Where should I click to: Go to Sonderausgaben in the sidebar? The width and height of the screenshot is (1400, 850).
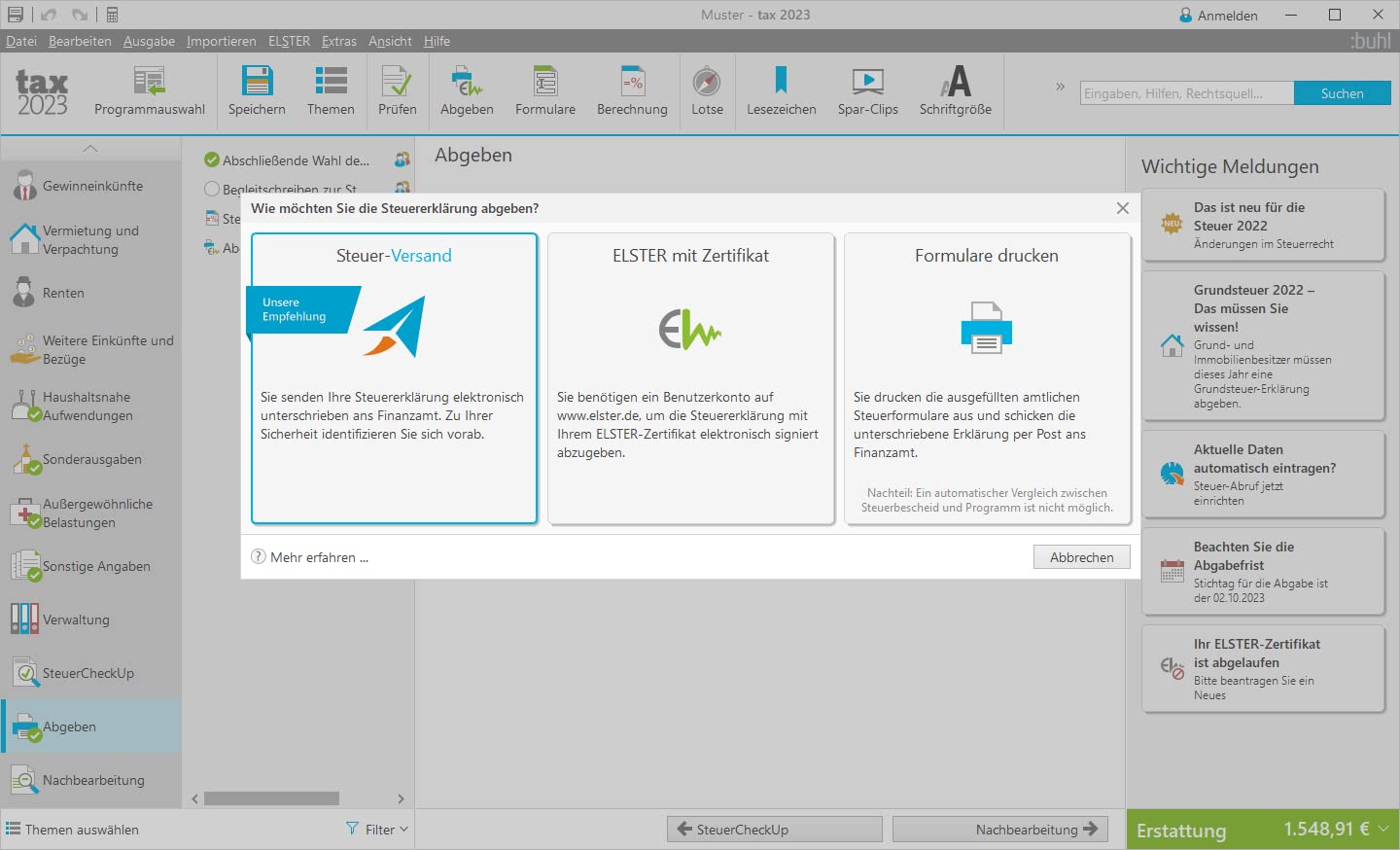[x=90, y=459]
